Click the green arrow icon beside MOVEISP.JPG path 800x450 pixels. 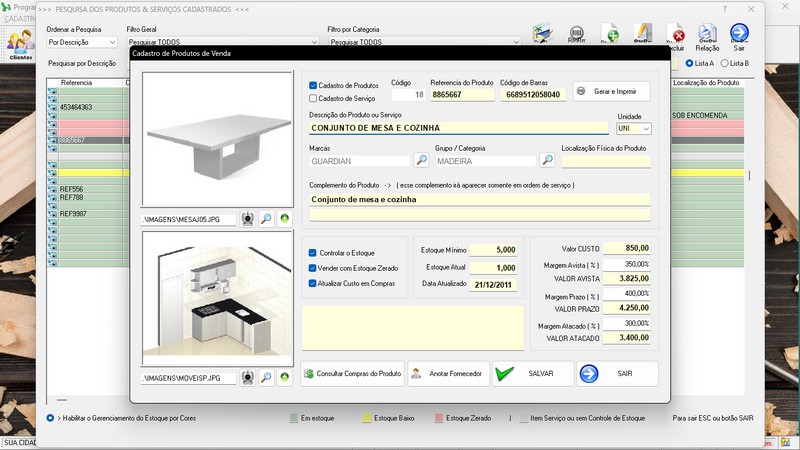(x=285, y=378)
